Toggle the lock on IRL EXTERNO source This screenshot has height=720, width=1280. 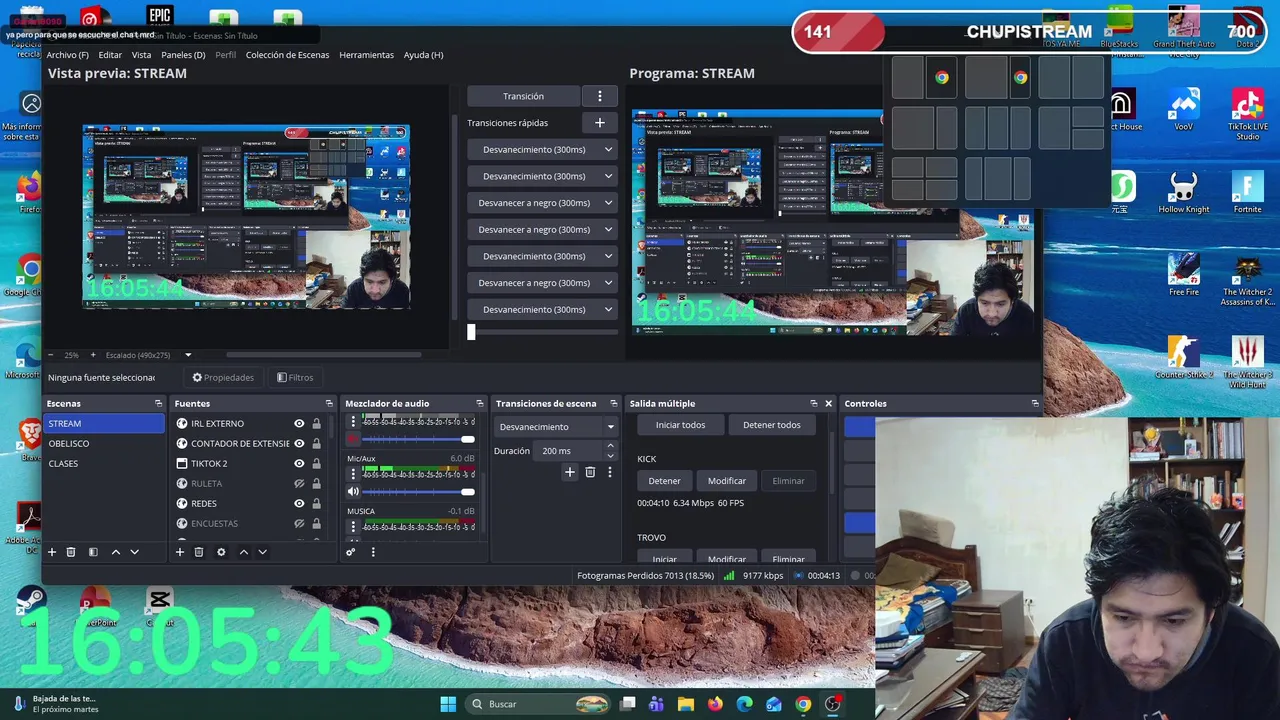pyautogui.click(x=316, y=423)
